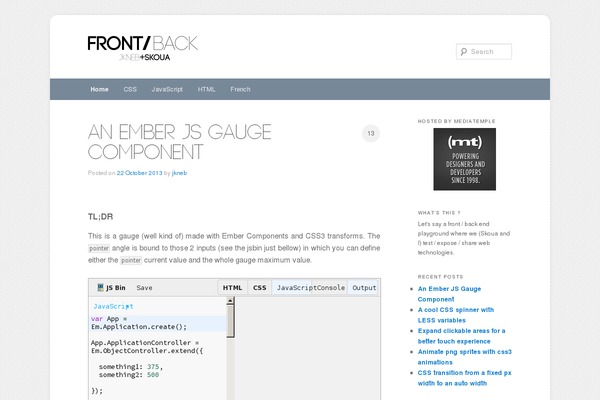The image size is (600, 400).
Task: Click the JS Bin text label
Action: click(x=116, y=288)
